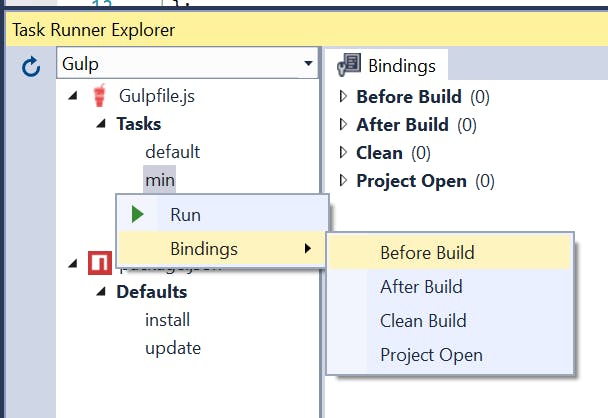Collapse the Defaults node
Viewport: 608px width, 418px height.
101,291
